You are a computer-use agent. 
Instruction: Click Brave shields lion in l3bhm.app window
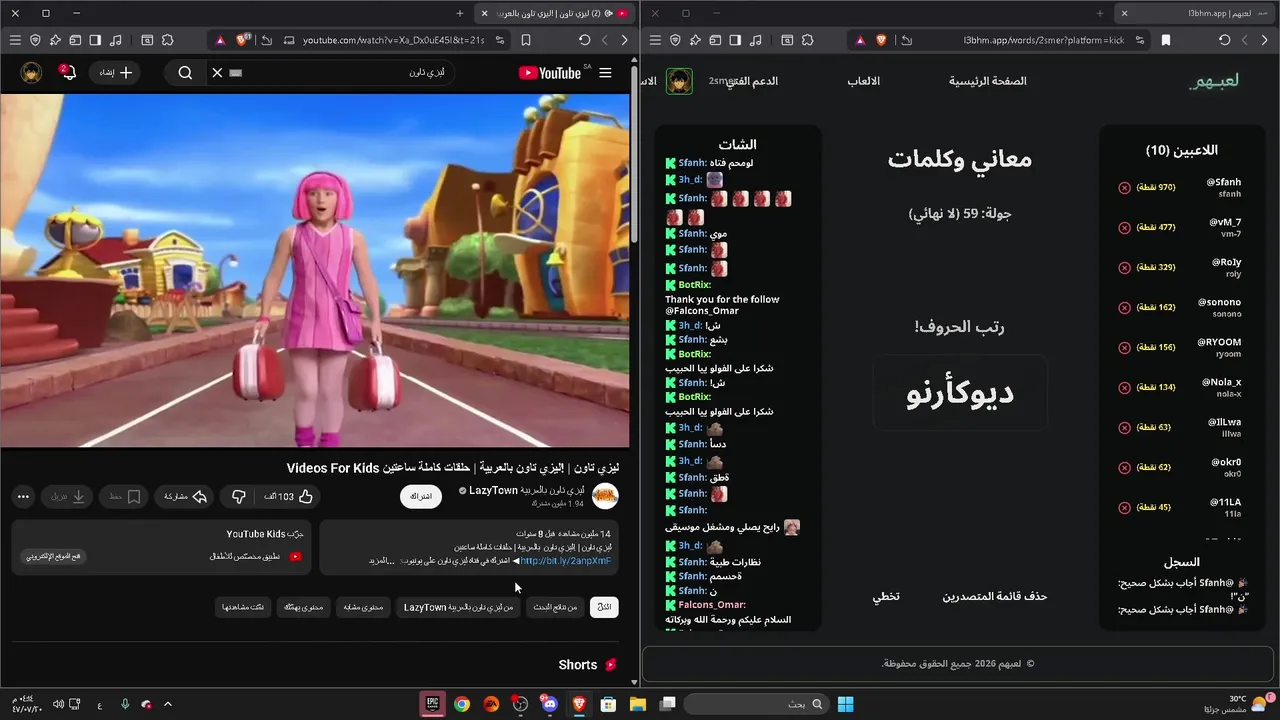coord(881,40)
